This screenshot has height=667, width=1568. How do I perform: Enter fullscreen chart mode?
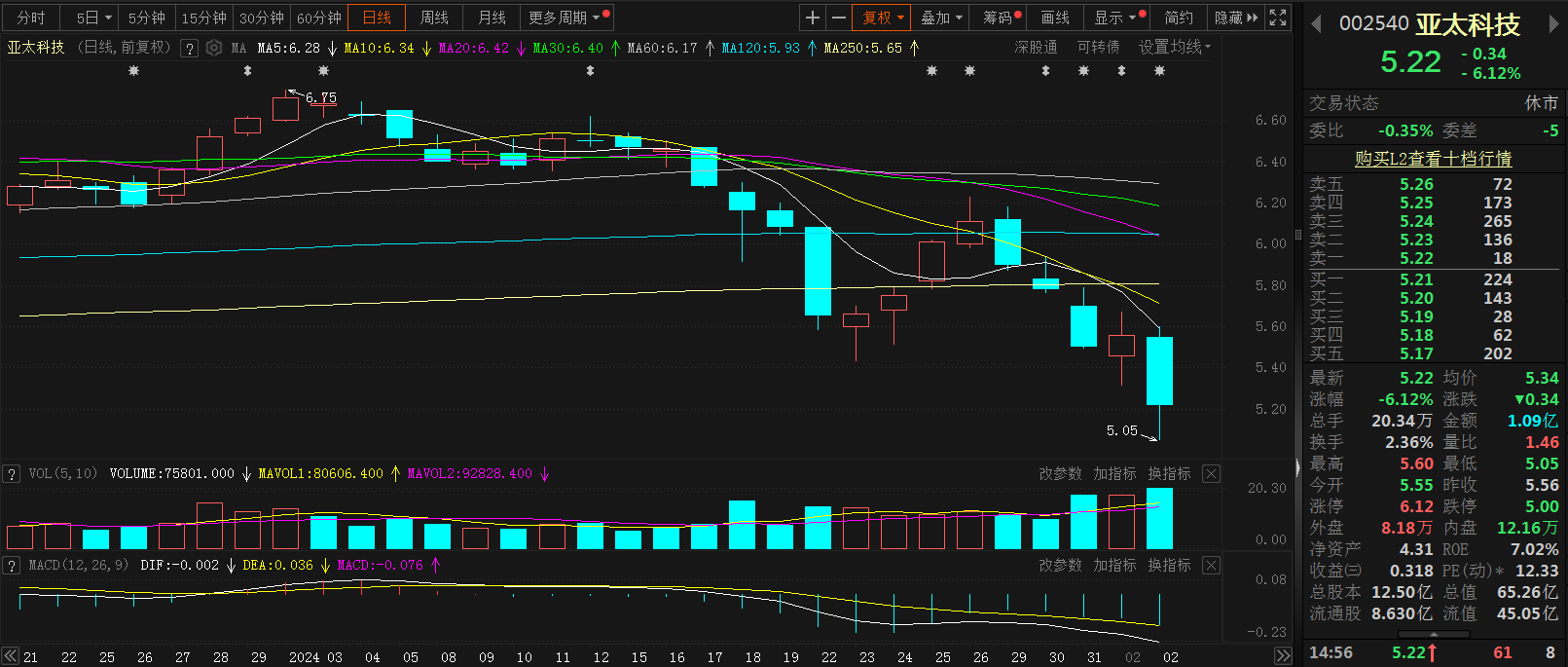tap(1278, 18)
